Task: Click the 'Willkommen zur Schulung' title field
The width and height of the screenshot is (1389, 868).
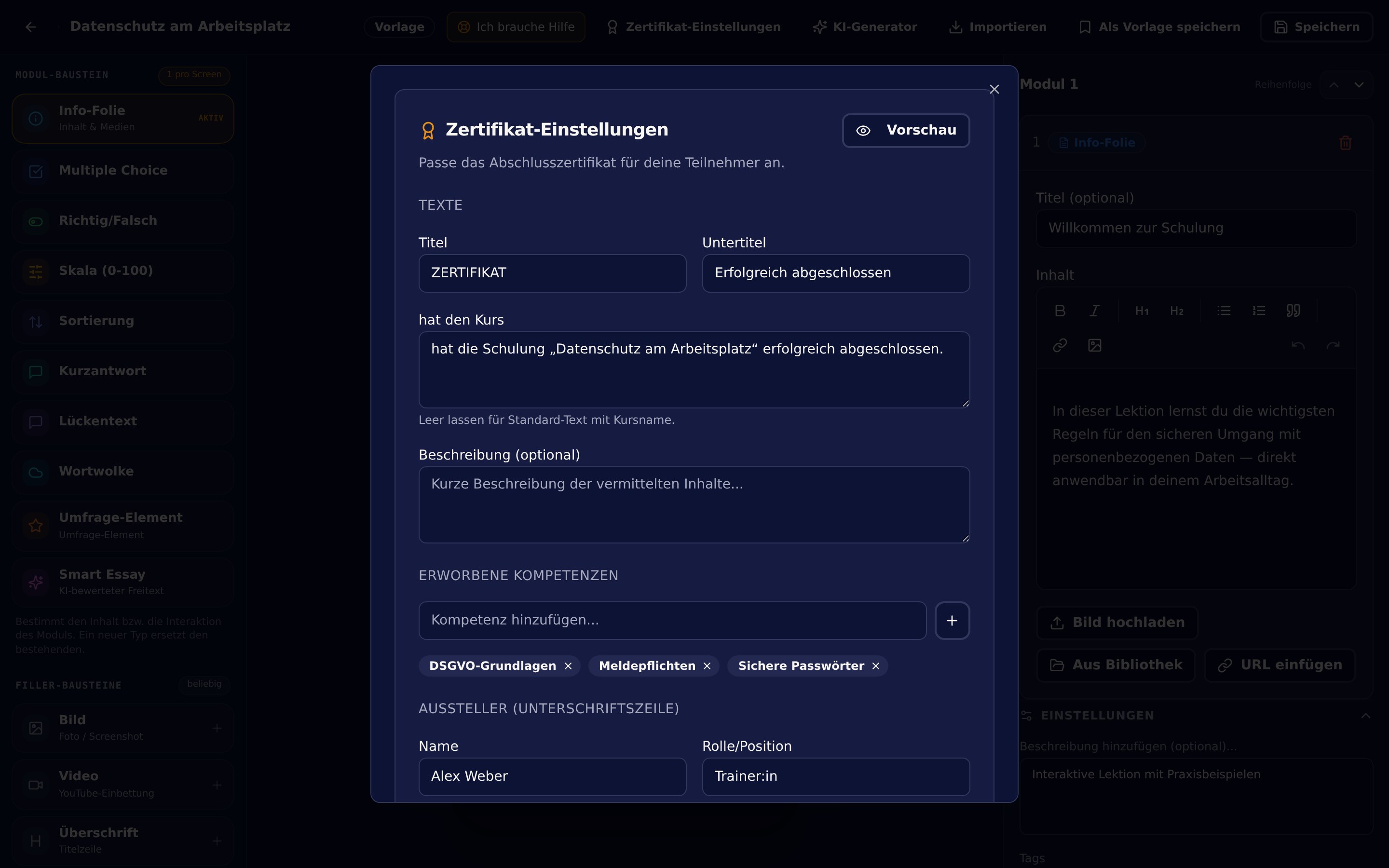Action: click(1196, 229)
